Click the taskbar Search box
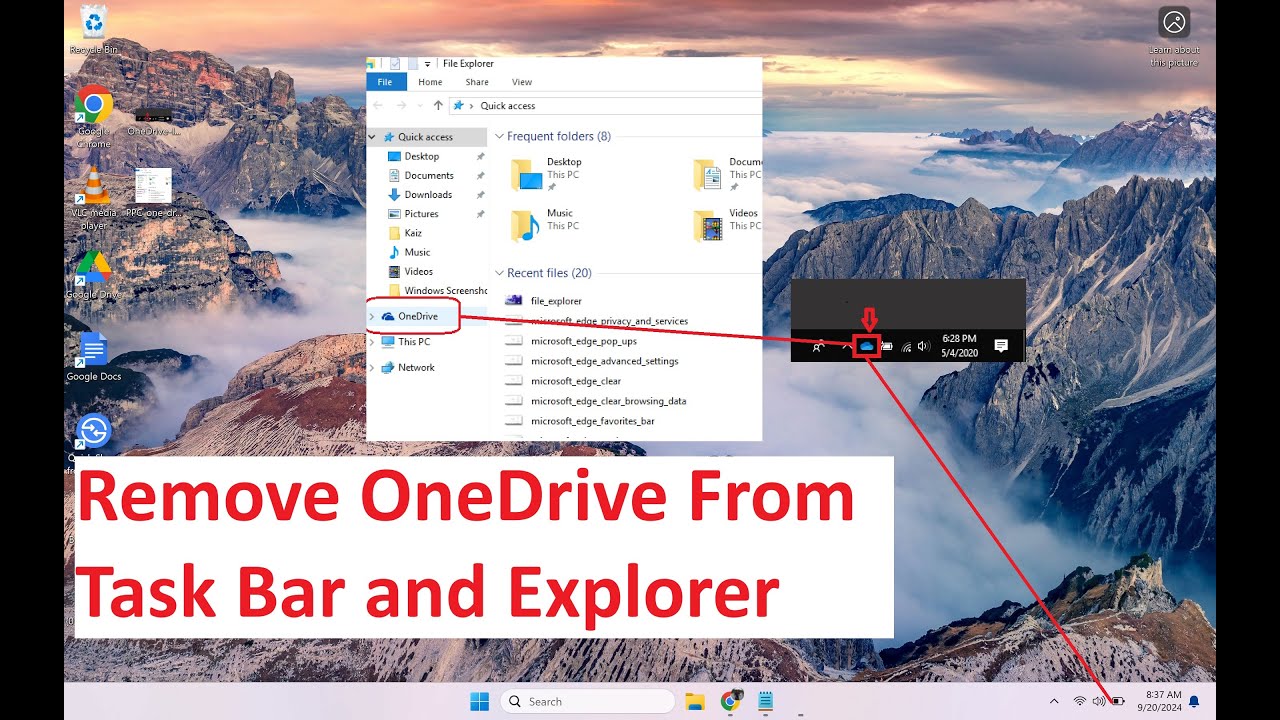 pyautogui.click(x=587, y=701)
